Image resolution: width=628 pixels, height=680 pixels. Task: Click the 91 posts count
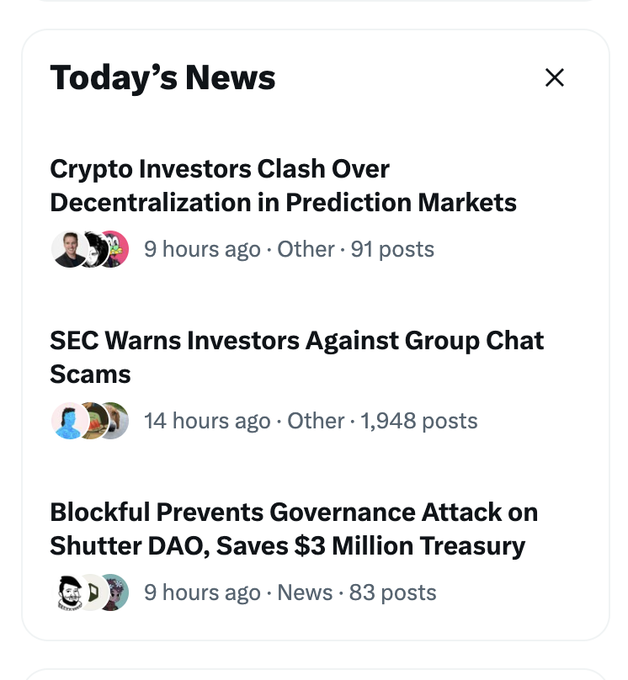pyautogui.click(x=392, y=249)
